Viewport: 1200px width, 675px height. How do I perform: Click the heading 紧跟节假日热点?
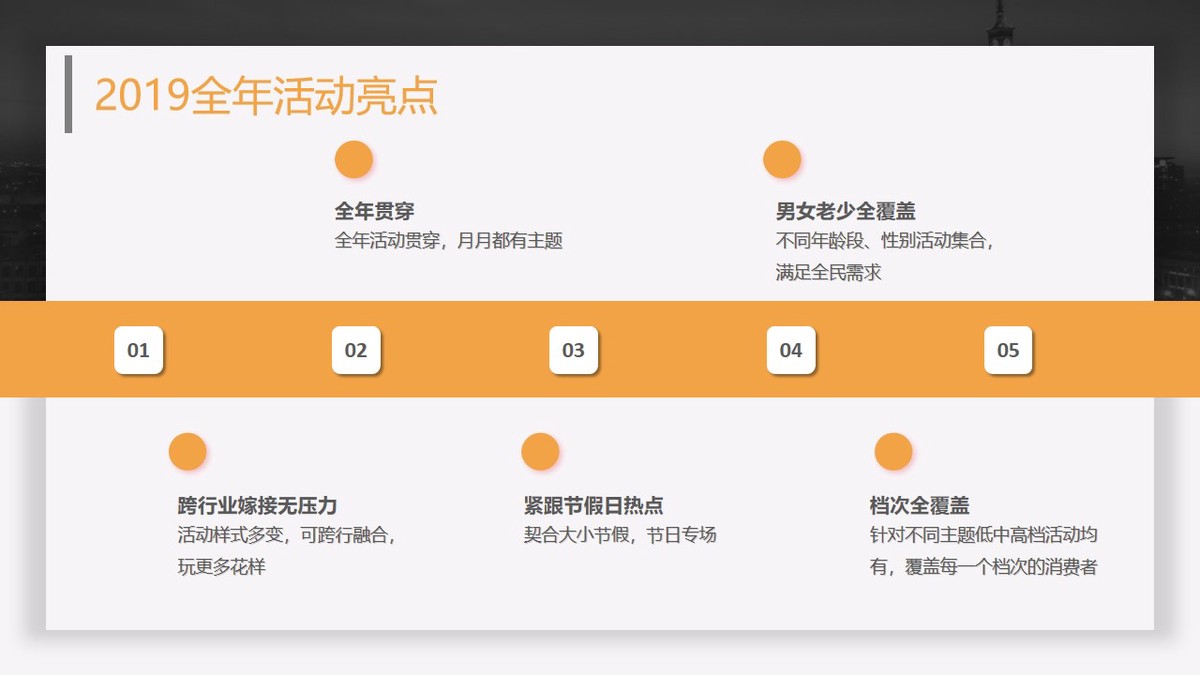594,504
